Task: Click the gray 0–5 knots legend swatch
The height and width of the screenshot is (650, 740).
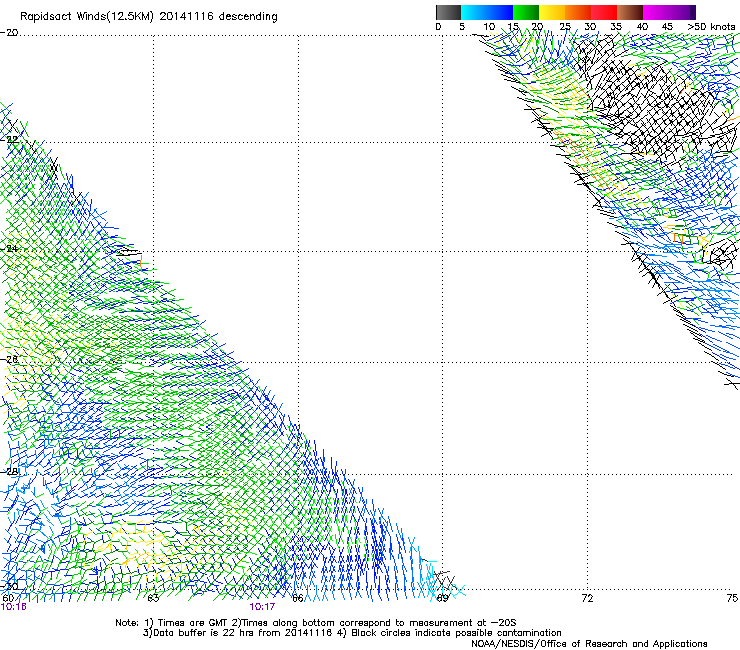Action: [448, 12]
